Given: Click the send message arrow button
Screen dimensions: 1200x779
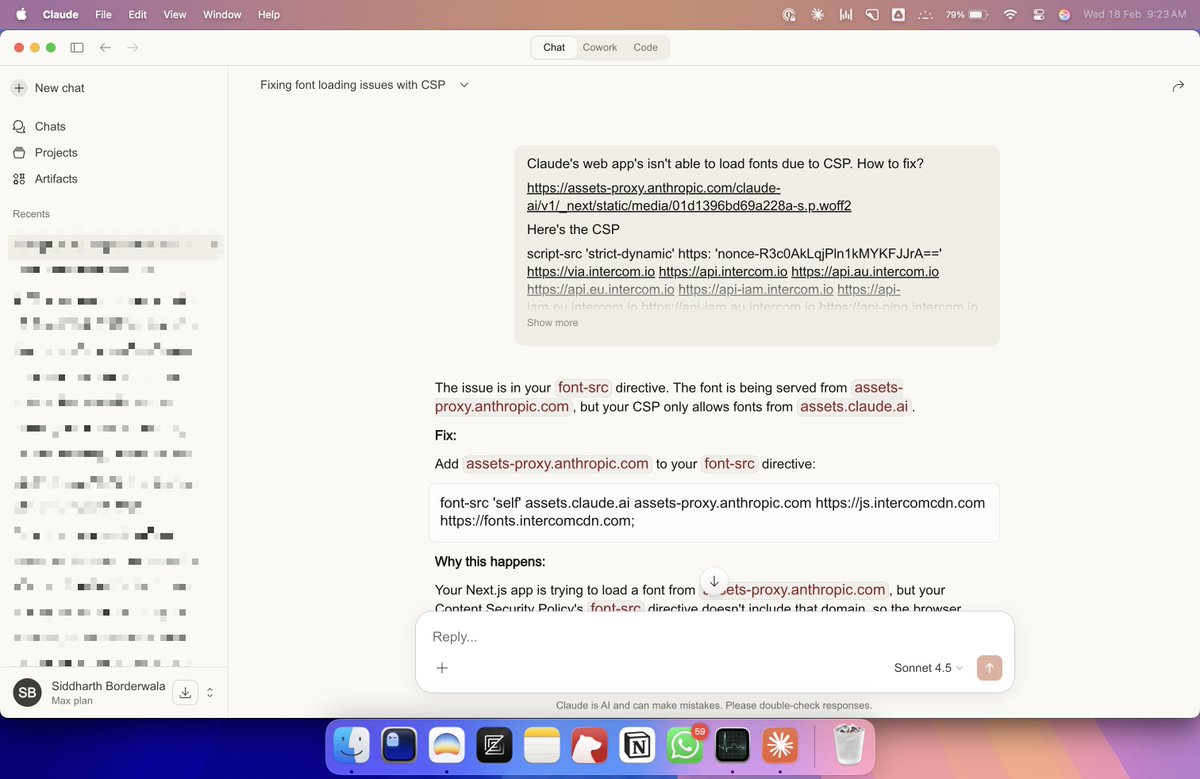Looking at the screenshot, I should (x=990, y=668).
